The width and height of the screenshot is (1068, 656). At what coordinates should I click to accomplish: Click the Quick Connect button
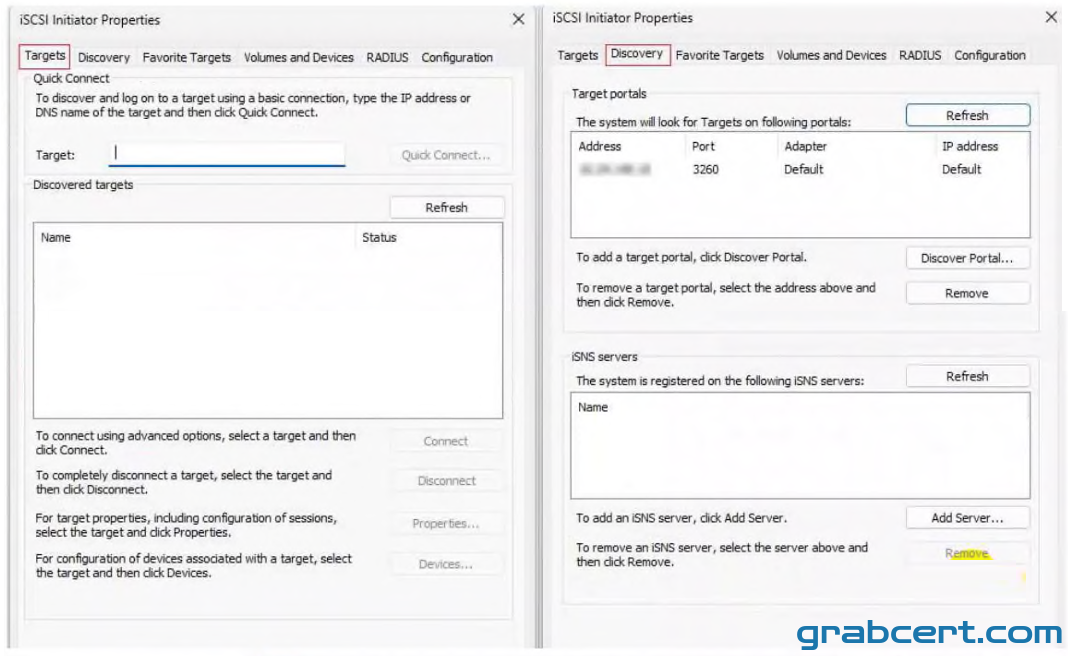pyautogui.click(x=445, y=155)
